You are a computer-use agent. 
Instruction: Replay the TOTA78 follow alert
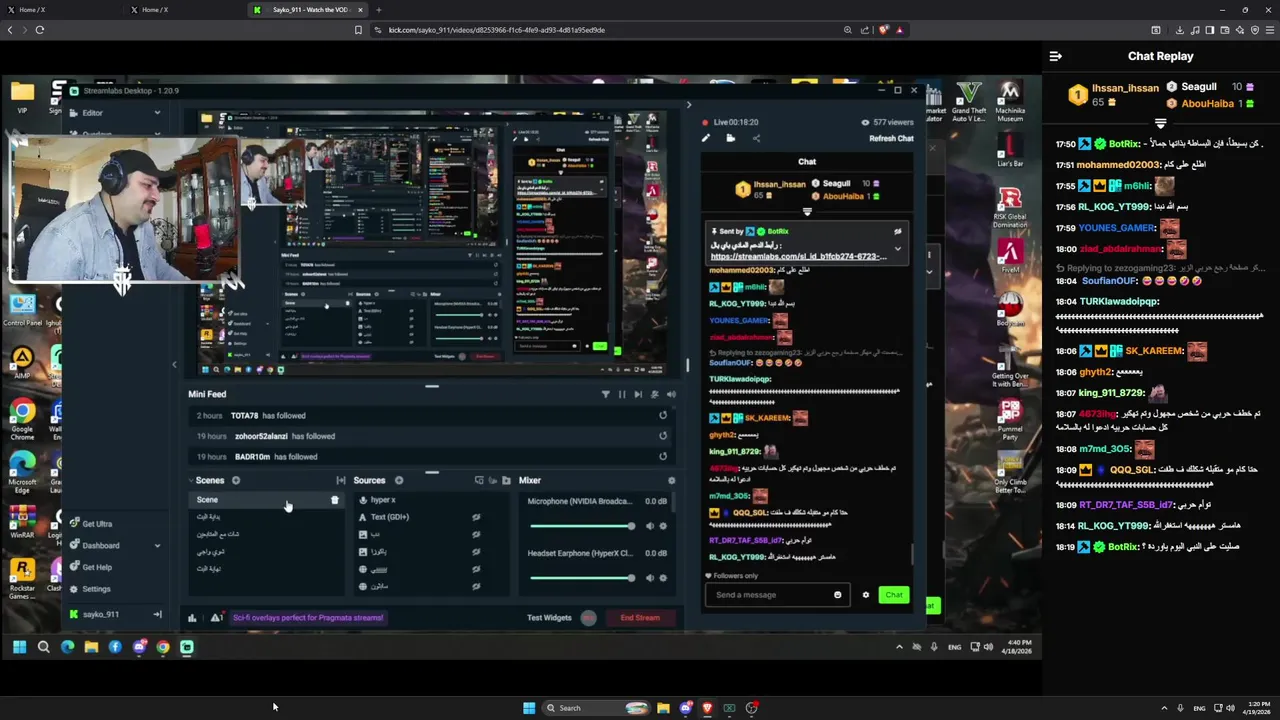[x=662, y=415]
